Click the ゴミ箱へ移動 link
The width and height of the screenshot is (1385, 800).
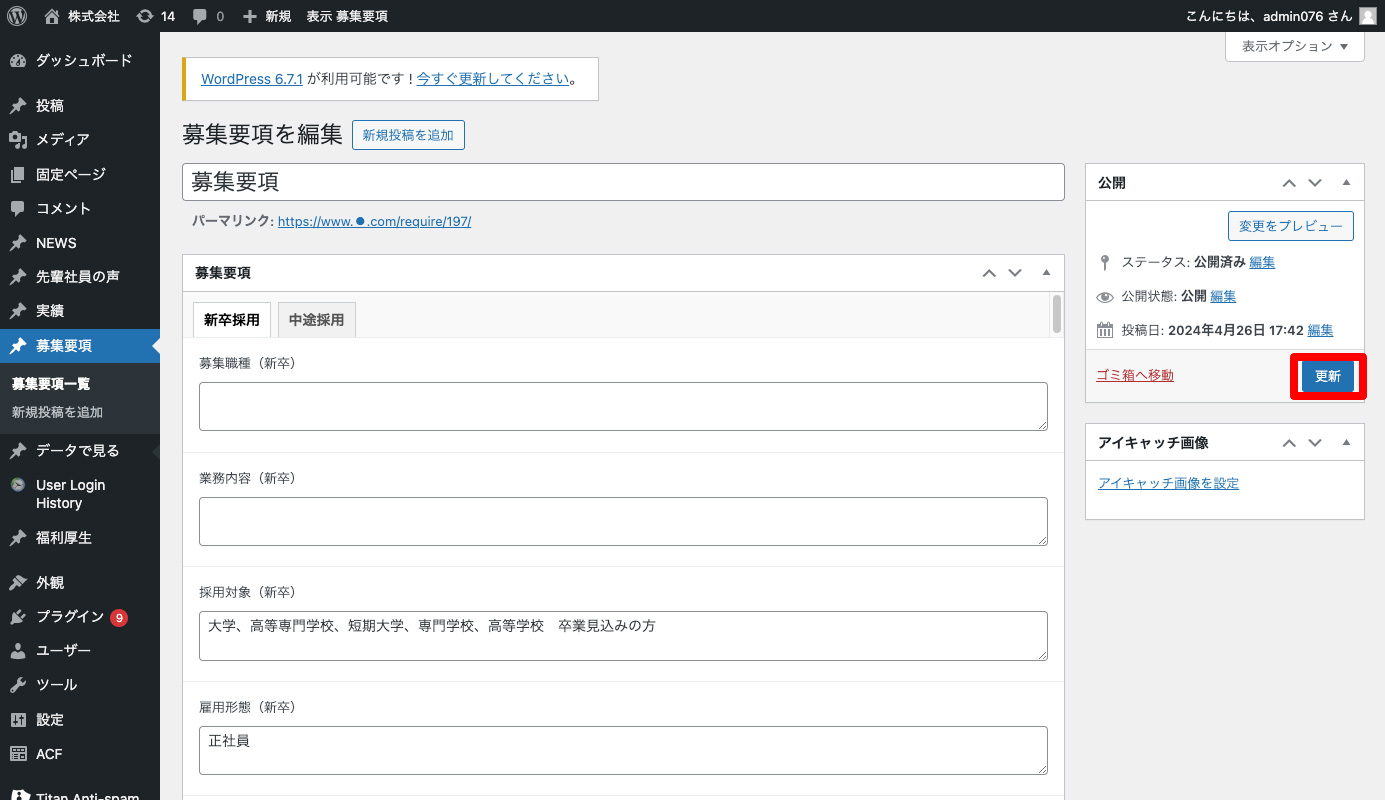tap(1135, 376)
